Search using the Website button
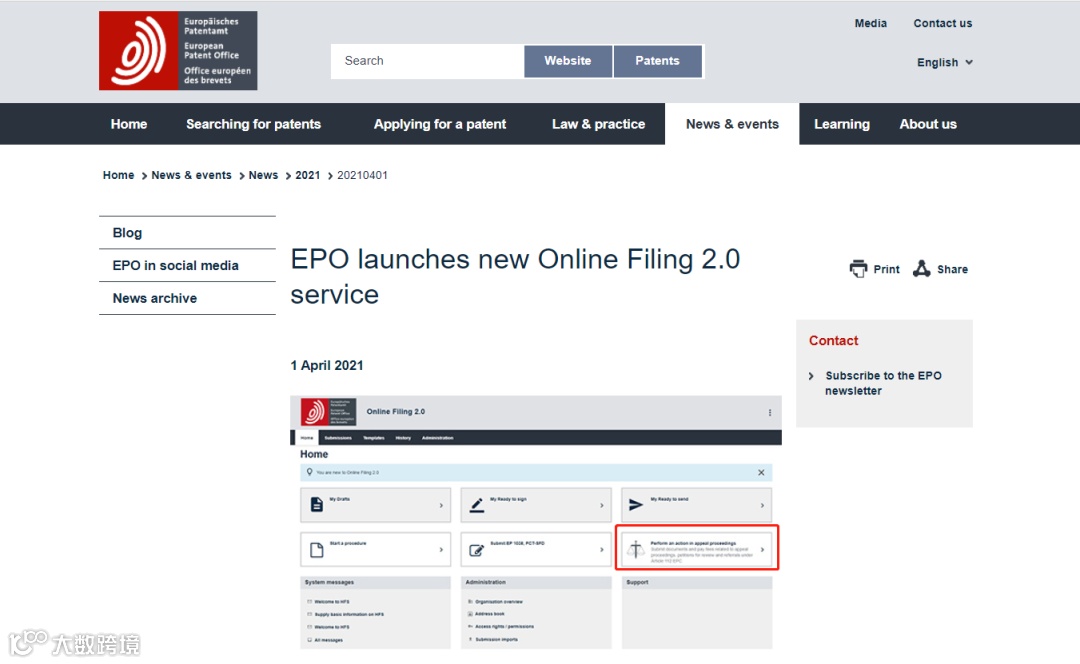This screenshot has height=664, width=1080. (x=568, y=61)
